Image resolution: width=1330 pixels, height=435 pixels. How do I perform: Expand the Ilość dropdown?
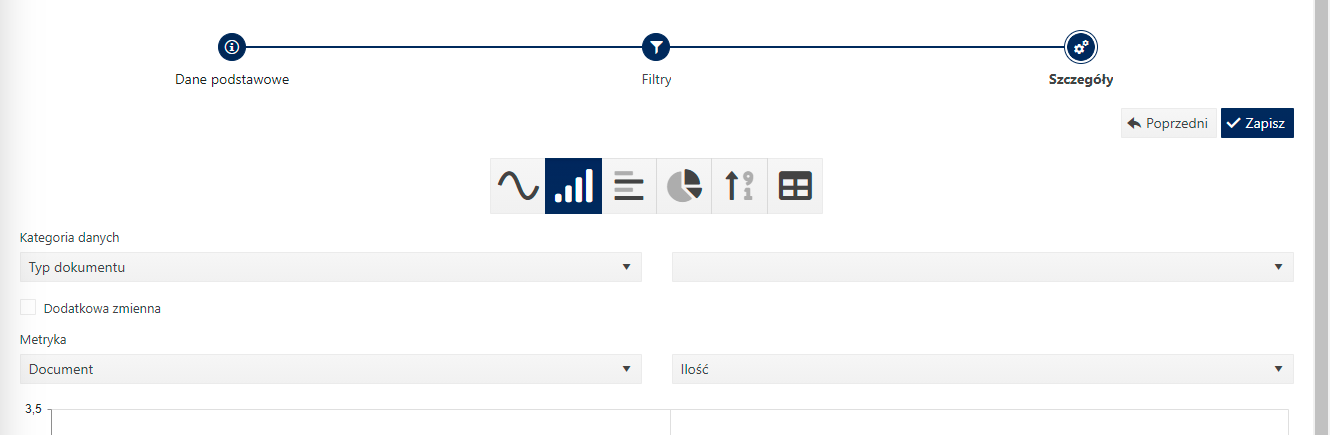coord(982,369)
